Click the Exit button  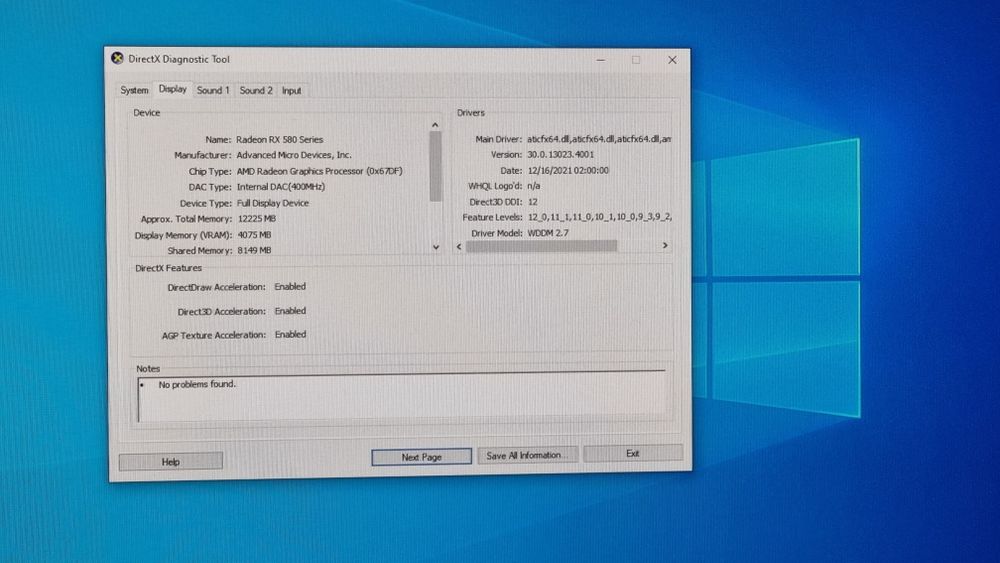(x=633, y=453)
